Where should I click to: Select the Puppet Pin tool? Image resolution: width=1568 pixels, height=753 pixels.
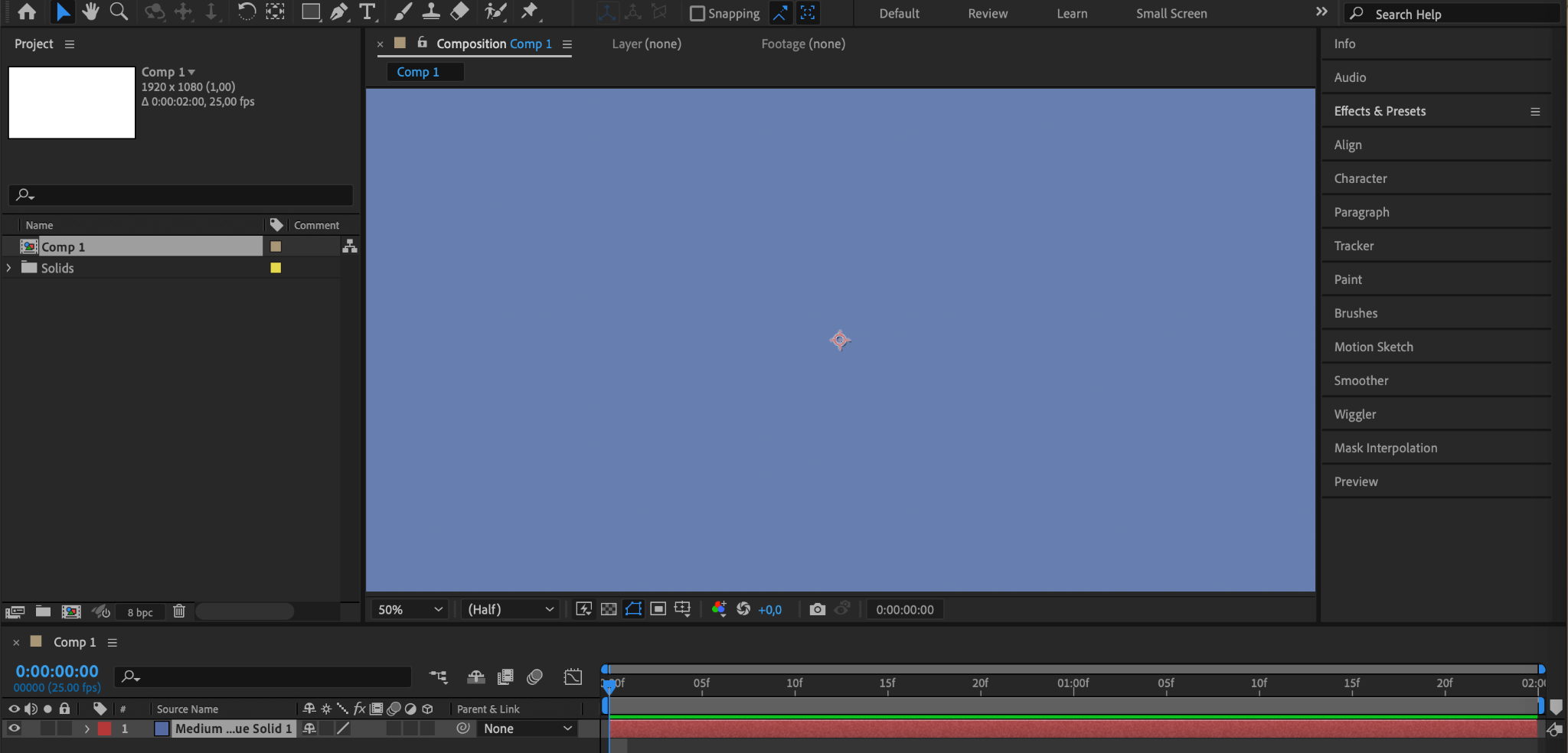pos(529,12)
